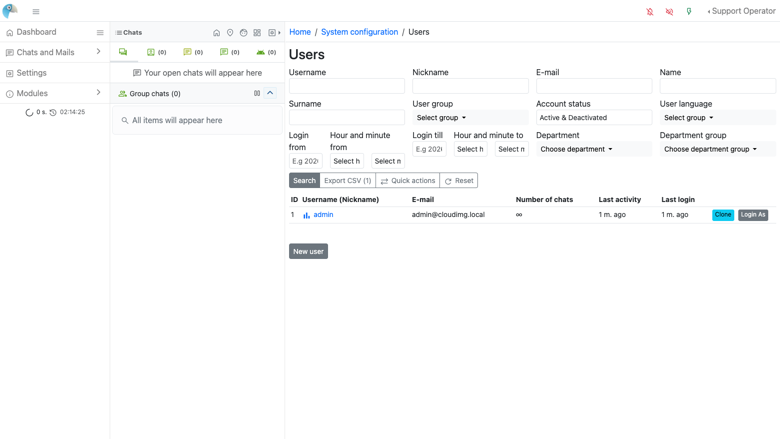The width and height of the screenshot is (780, 439).
Task: Toggle the green online status icon
Action: click(x=689, y=11)
